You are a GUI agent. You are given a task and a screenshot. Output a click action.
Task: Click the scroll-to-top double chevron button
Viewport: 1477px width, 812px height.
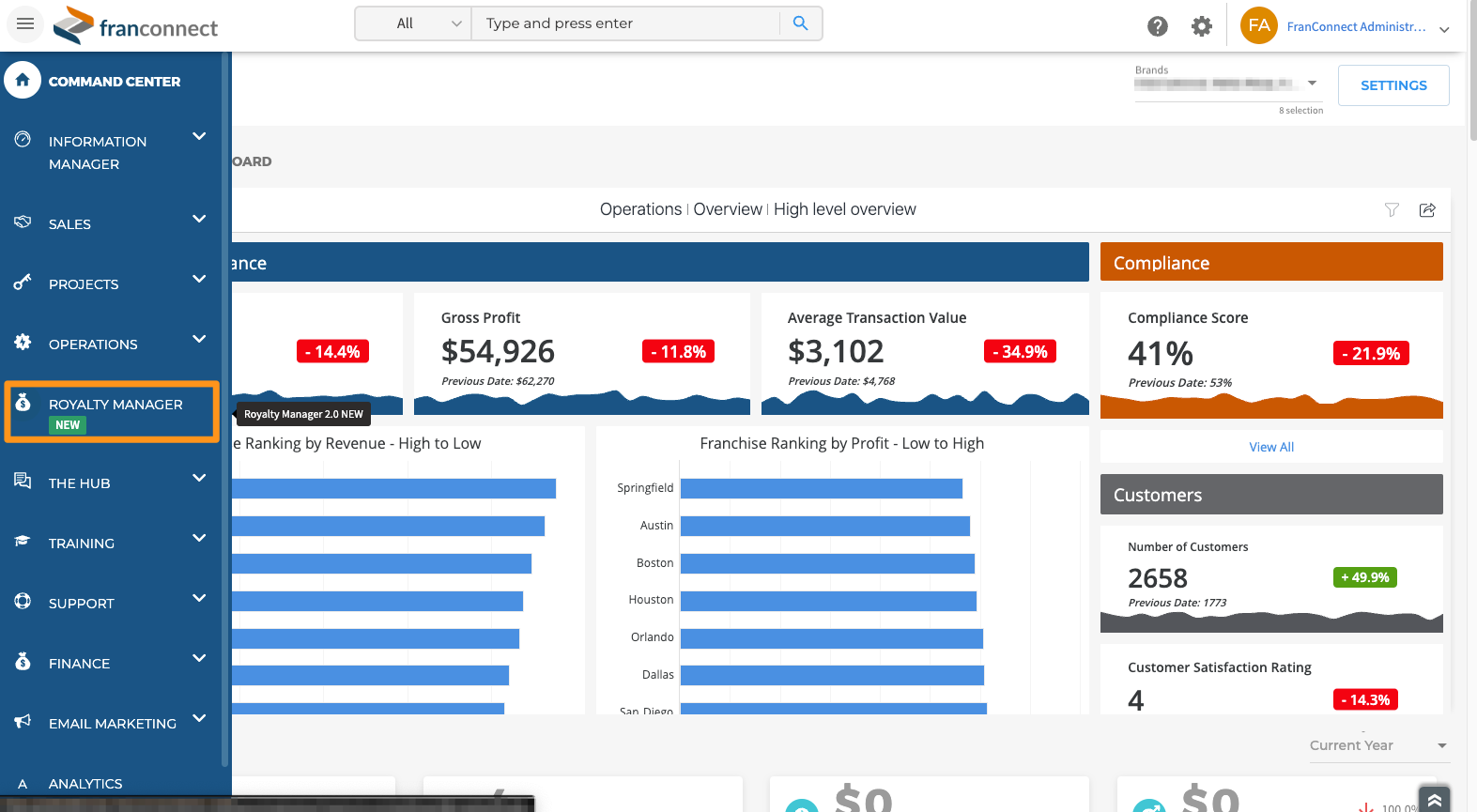1434,800
